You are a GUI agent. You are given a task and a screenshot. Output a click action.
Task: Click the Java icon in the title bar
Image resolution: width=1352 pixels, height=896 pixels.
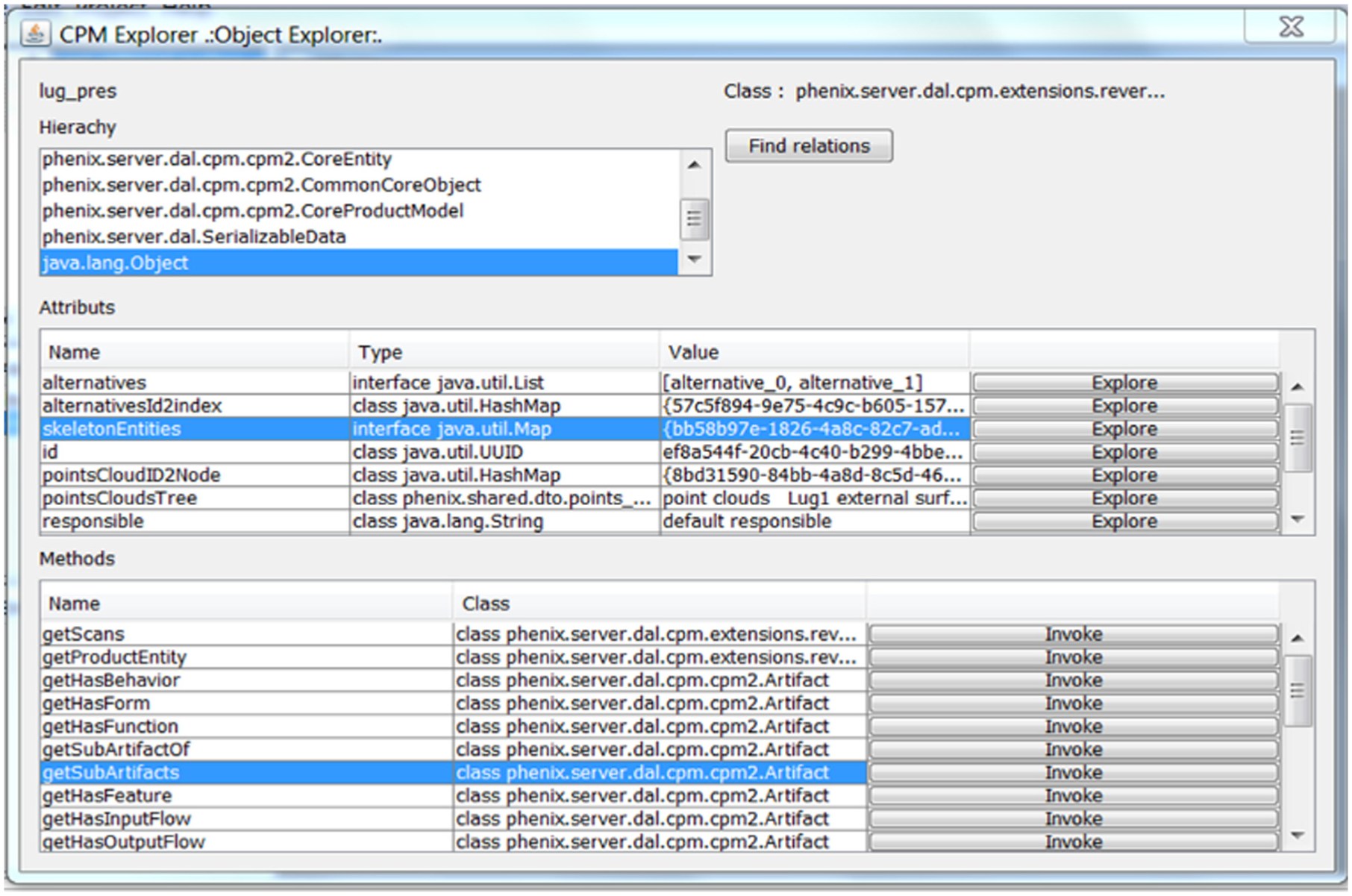pos(35,34)
